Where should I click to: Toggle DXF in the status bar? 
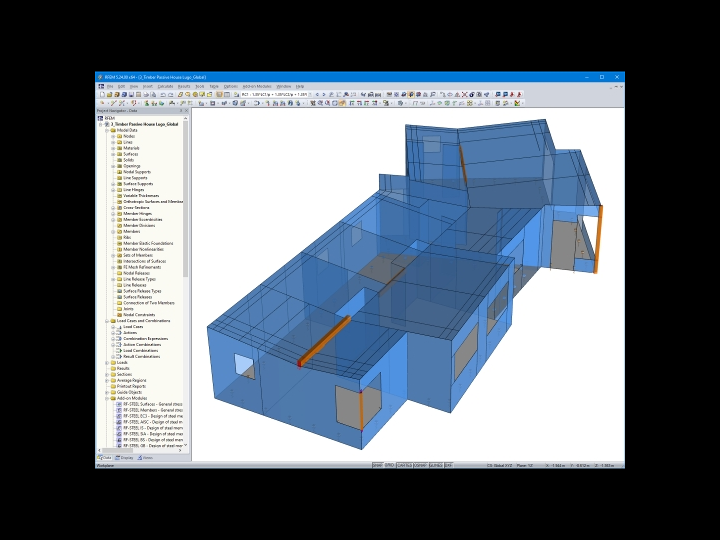coord(448,465)
